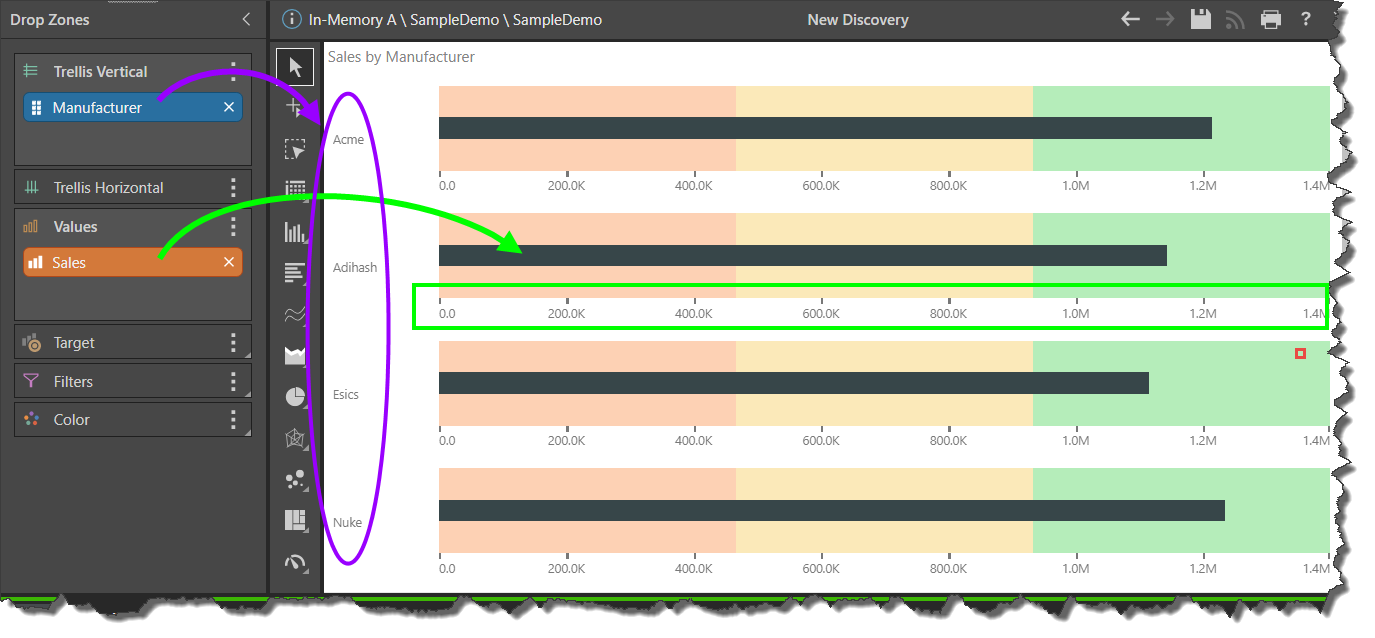The image size is (1375, 638).
Task: Open the Target zone options menu
Action: click(x=234, y=343)
